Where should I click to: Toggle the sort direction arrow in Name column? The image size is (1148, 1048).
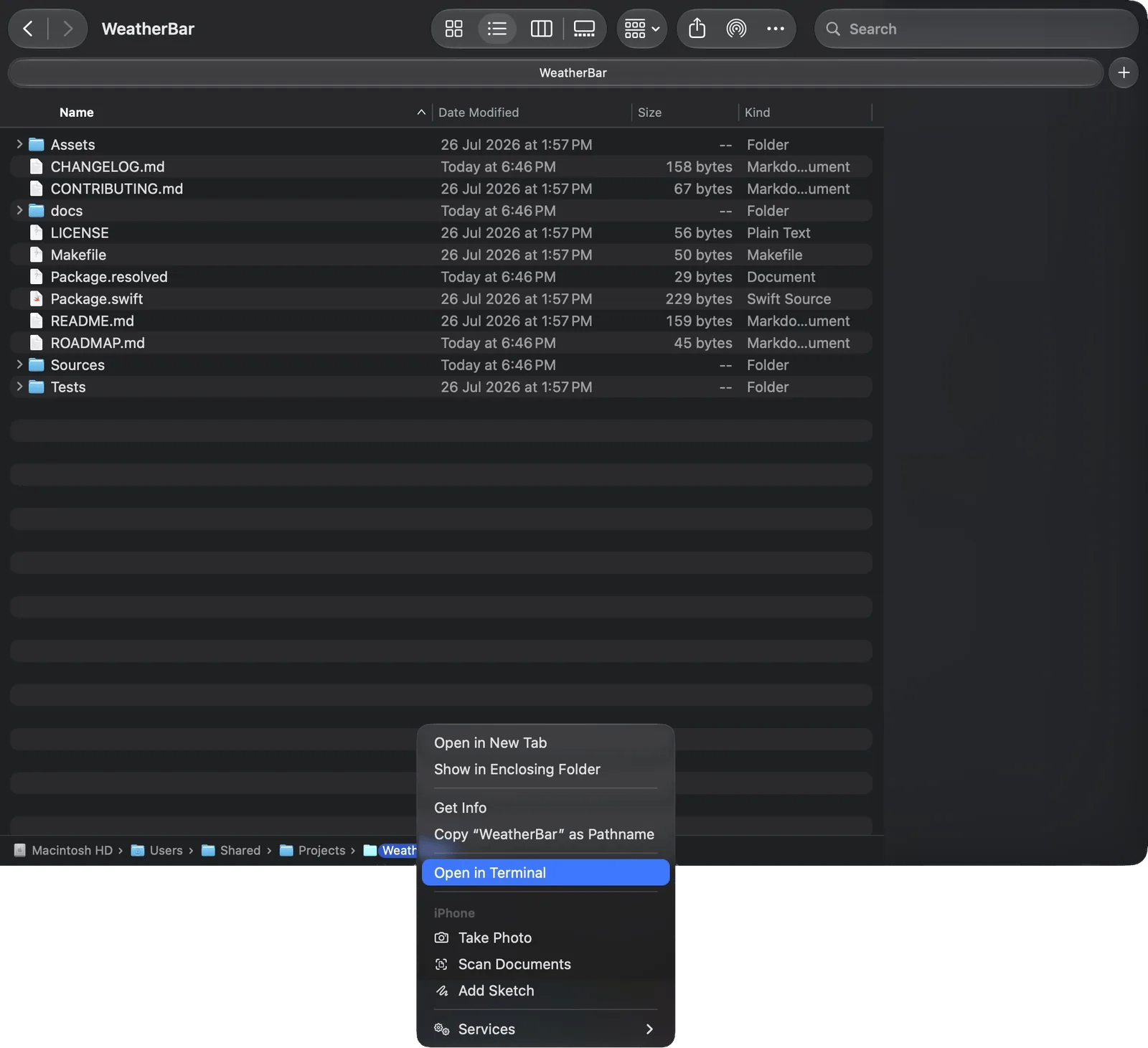(x=421, y=113)
